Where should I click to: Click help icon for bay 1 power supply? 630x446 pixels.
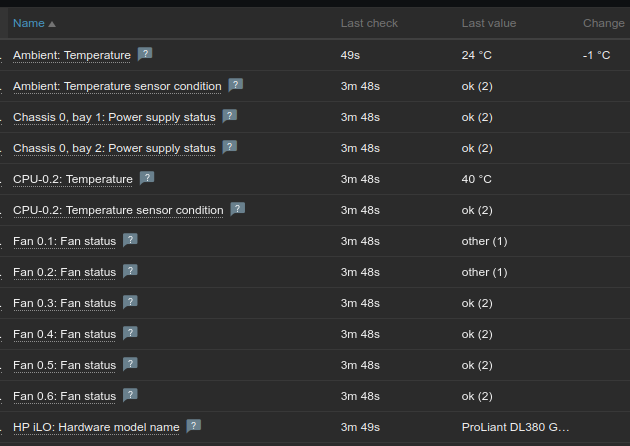[230, 116]
